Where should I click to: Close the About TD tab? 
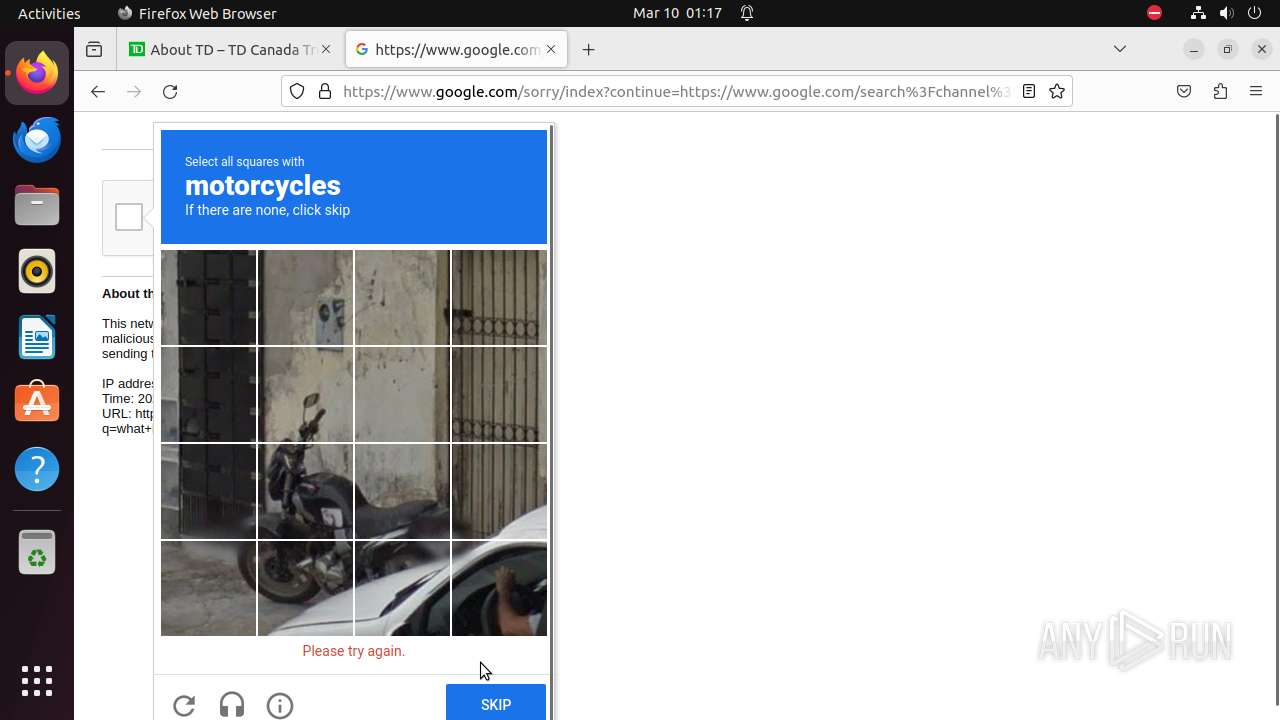pos(325,49)
